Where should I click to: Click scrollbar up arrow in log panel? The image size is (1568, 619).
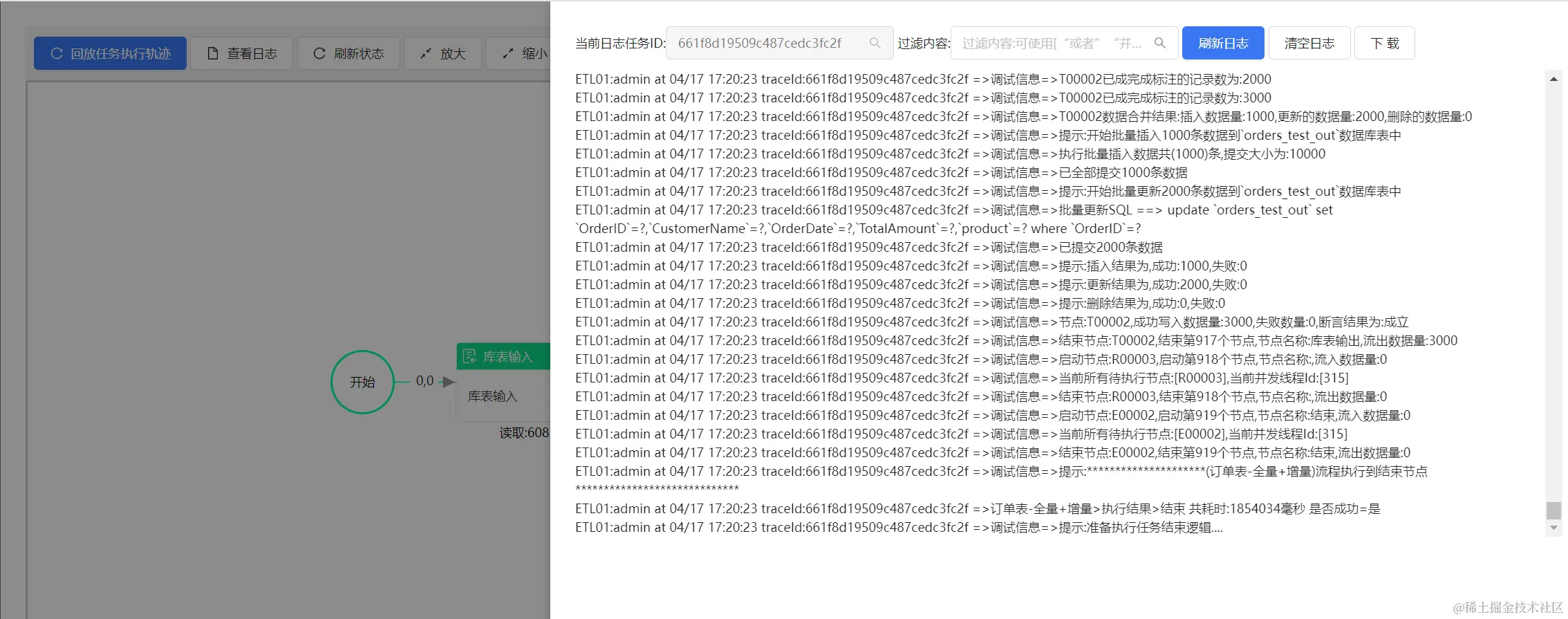(1553, 79)
